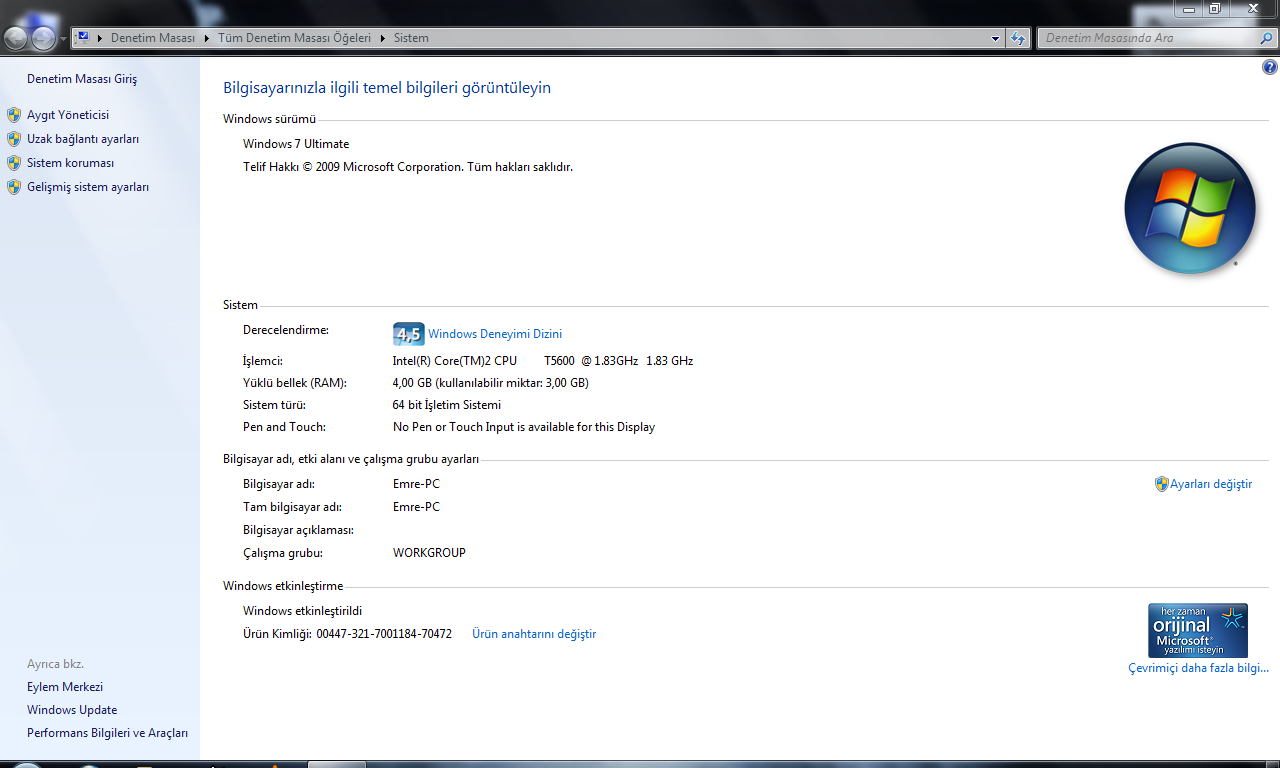Click the orijinal Microsoft genuine badge

click(1198, 630)
